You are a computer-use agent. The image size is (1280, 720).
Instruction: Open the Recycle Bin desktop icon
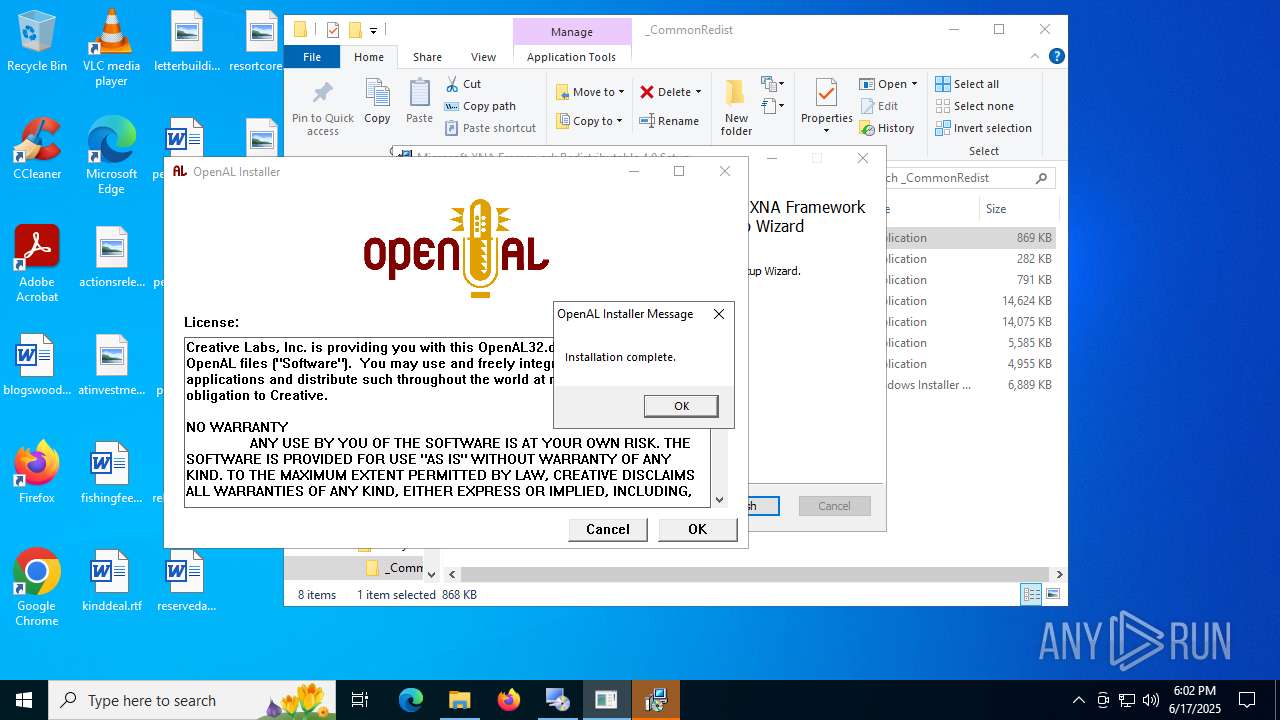[37, 42]
